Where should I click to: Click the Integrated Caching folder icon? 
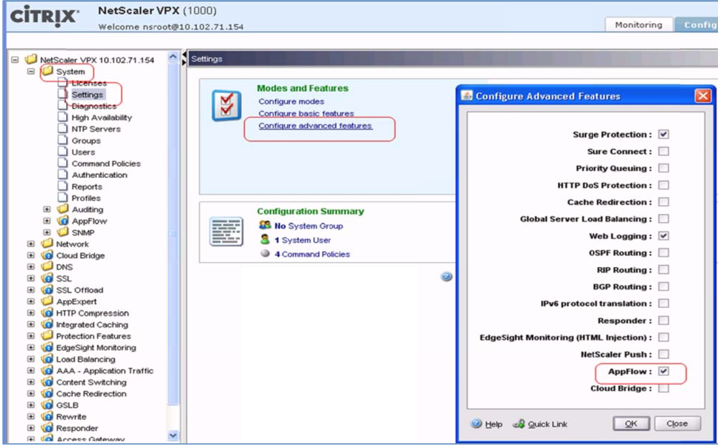[x=47, y=324]
